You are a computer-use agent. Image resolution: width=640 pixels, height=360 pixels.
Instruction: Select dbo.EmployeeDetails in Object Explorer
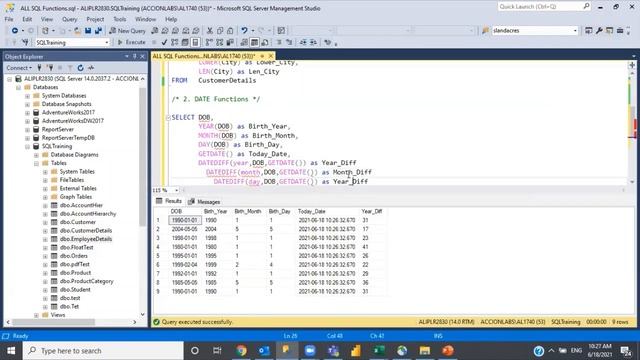point(86,239)
